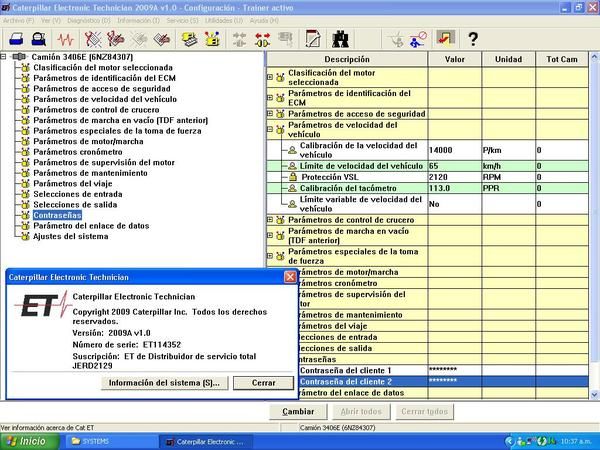Click Cerrar in the About dialog
The image size is (600, 450).
pyautogui.click(x=263, y=383)
